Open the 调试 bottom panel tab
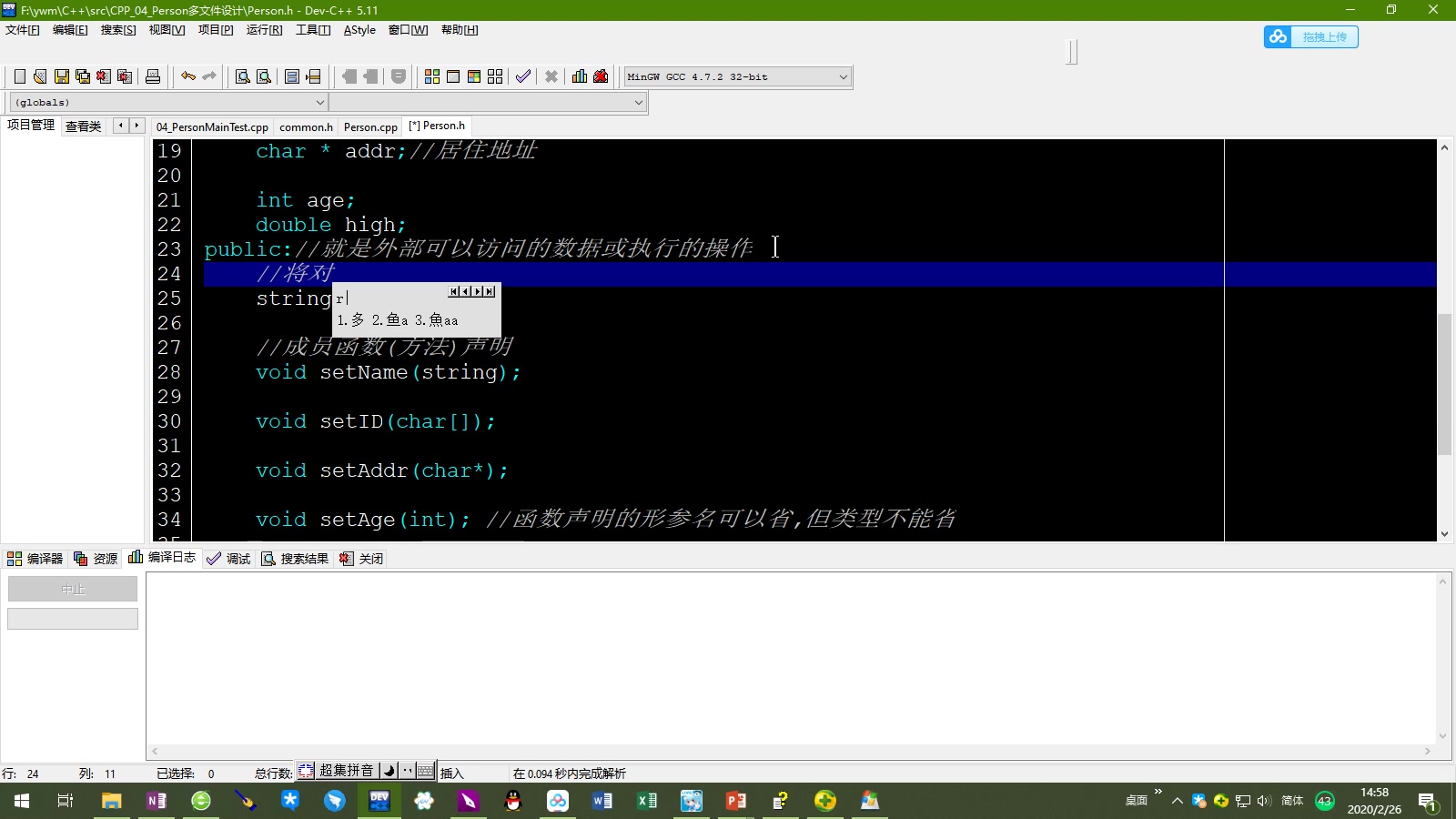Viewport: 1456px width, 819px height. coord(228,559)
